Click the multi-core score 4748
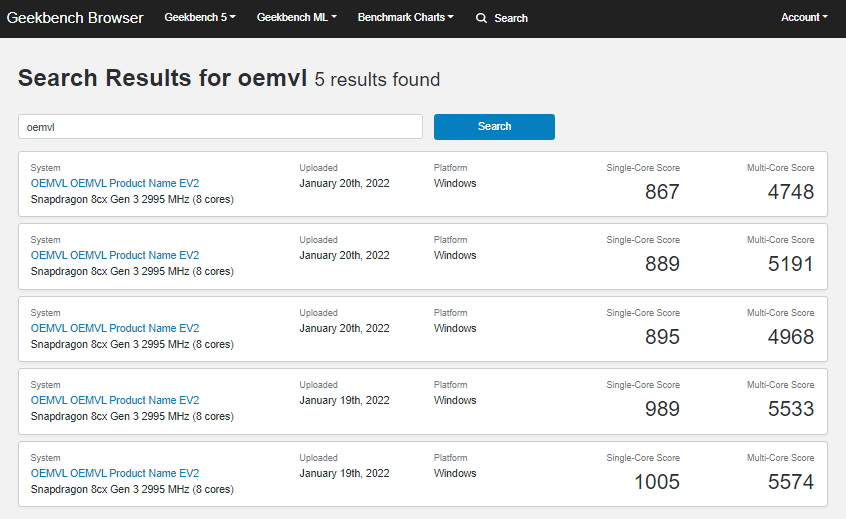Viewport: 846px width, 519px height. [x=790, y=192]
